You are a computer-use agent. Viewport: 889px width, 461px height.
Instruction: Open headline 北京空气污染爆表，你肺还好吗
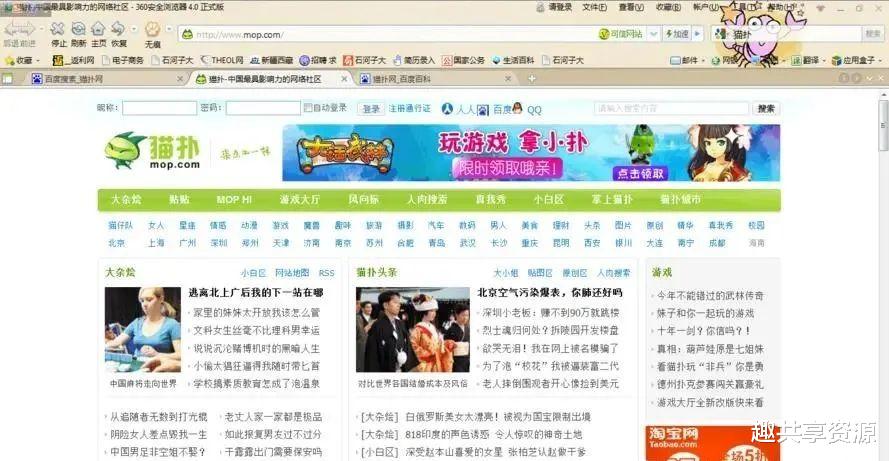point(549,293)
